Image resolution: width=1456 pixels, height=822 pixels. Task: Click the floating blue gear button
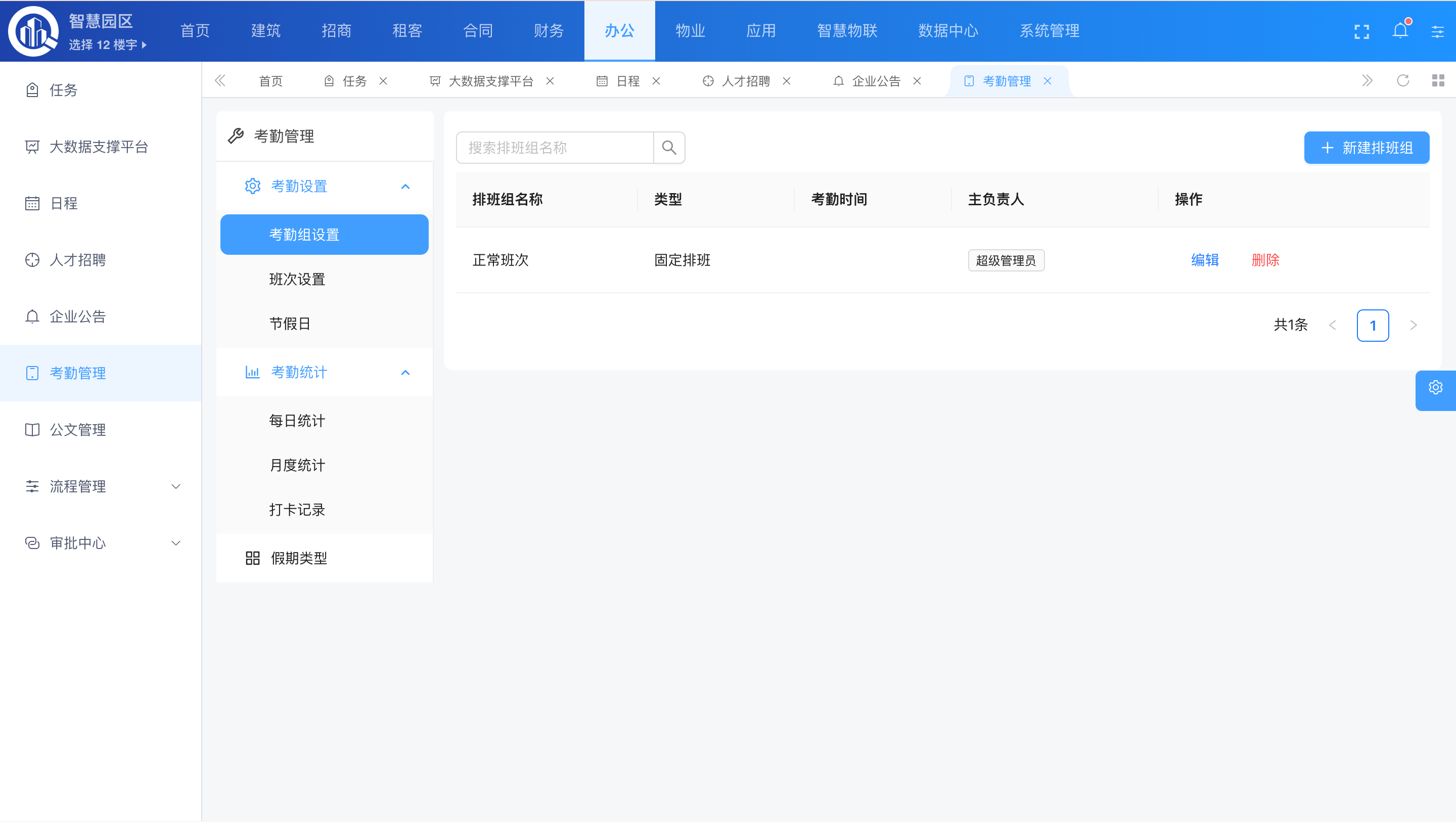point(1435,388)
